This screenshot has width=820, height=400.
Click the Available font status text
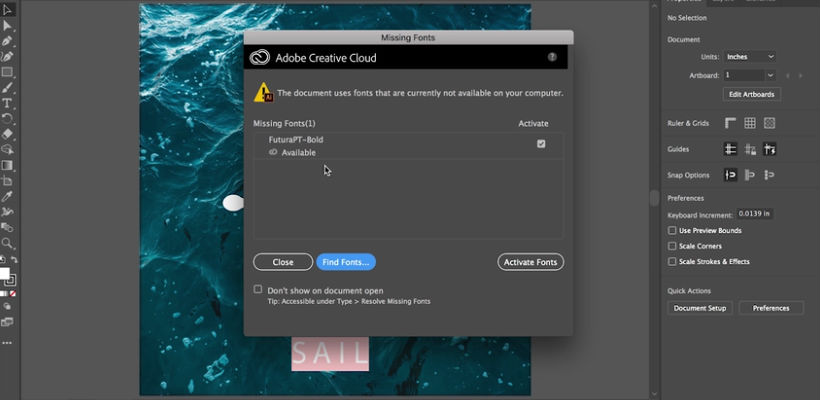[x=299, y=153]
